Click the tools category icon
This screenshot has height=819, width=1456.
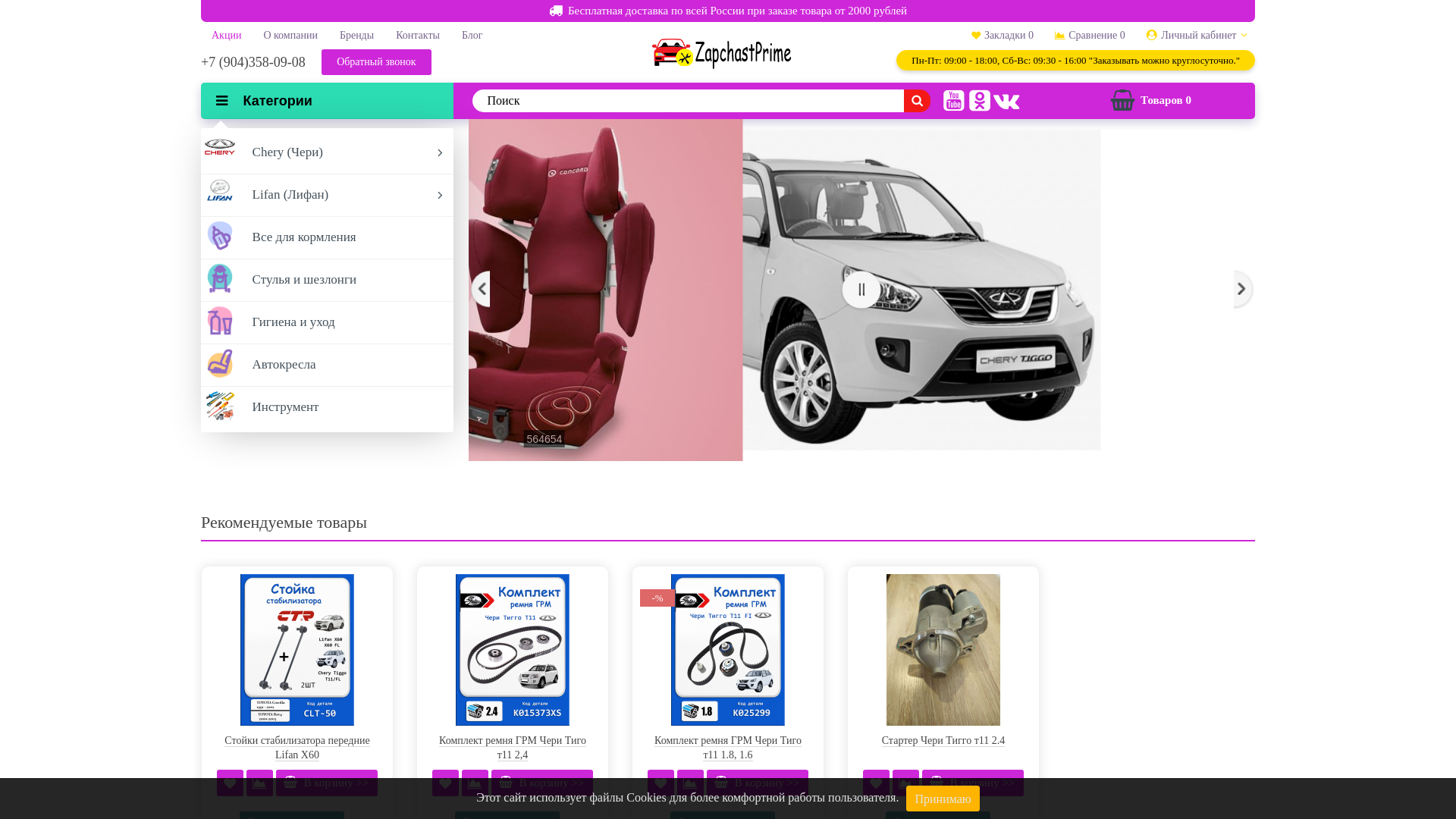click(220, 406)
